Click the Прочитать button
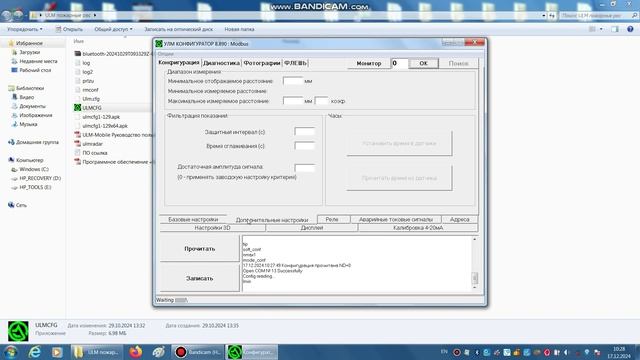640x360 pixels. 200,249
